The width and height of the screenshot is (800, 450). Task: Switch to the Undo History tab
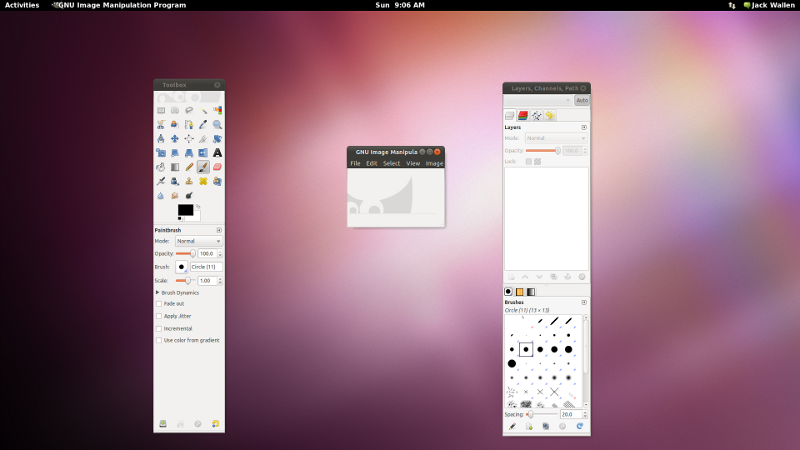click(550, 116)
